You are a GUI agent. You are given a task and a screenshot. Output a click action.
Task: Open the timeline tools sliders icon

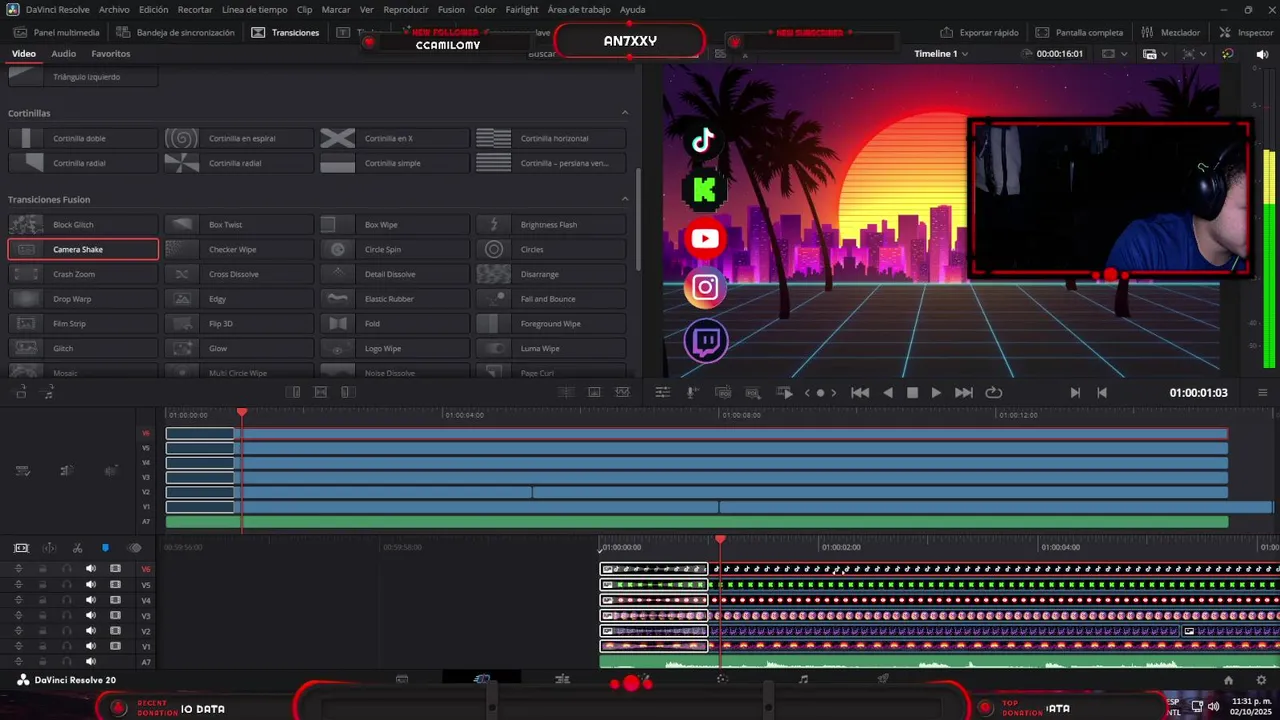[662, 393]
